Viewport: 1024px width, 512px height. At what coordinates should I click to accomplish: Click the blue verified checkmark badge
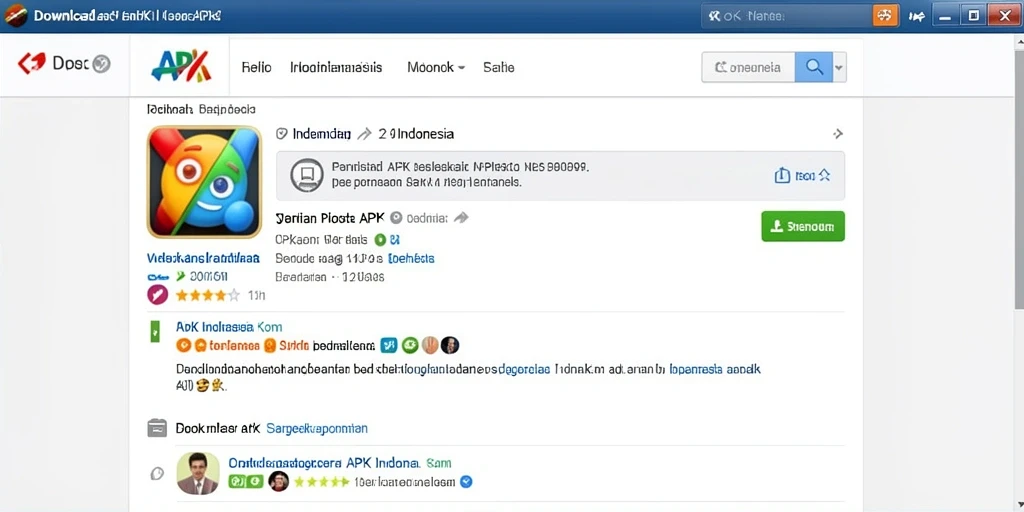466,482
